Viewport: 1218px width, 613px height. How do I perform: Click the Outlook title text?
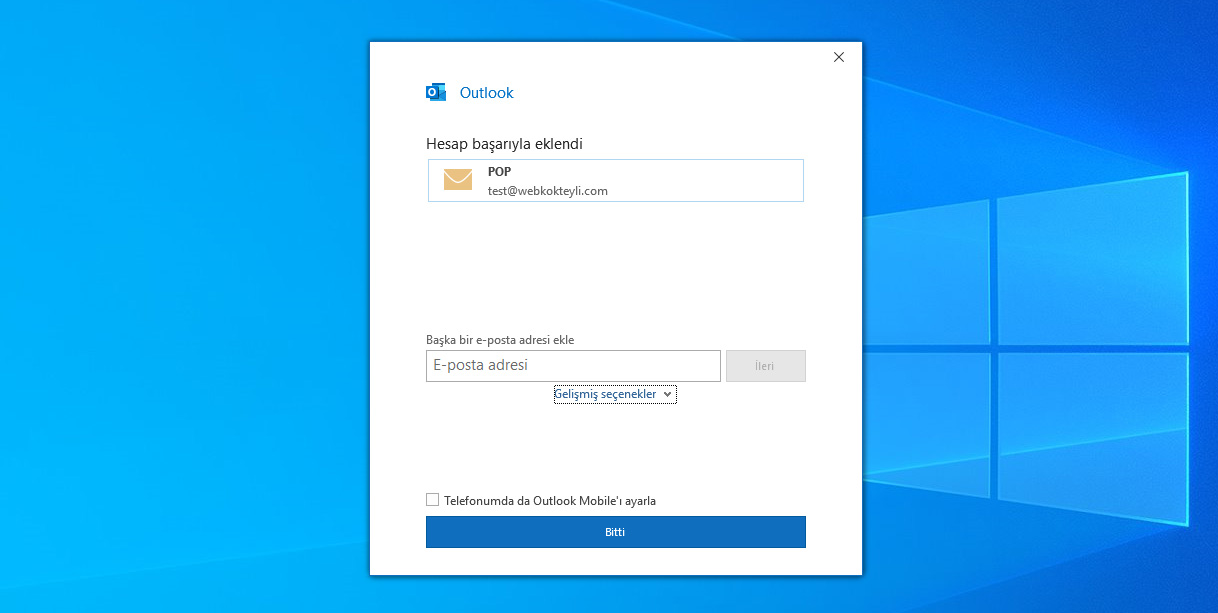(x=486, y=93)
